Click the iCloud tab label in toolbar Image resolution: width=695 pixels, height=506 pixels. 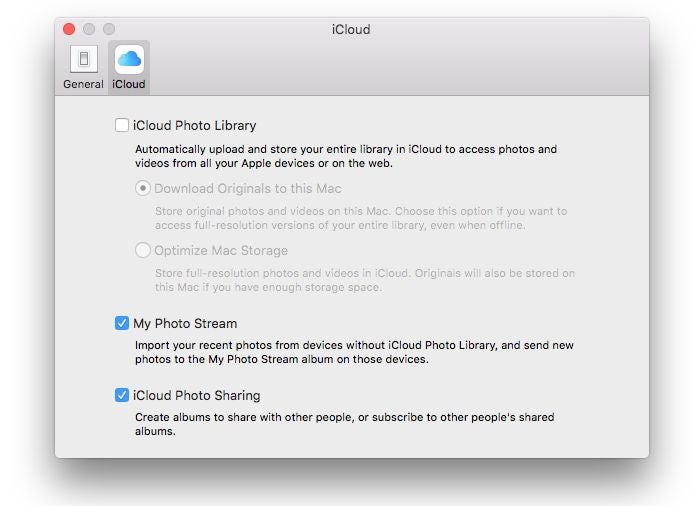(129, 84)
